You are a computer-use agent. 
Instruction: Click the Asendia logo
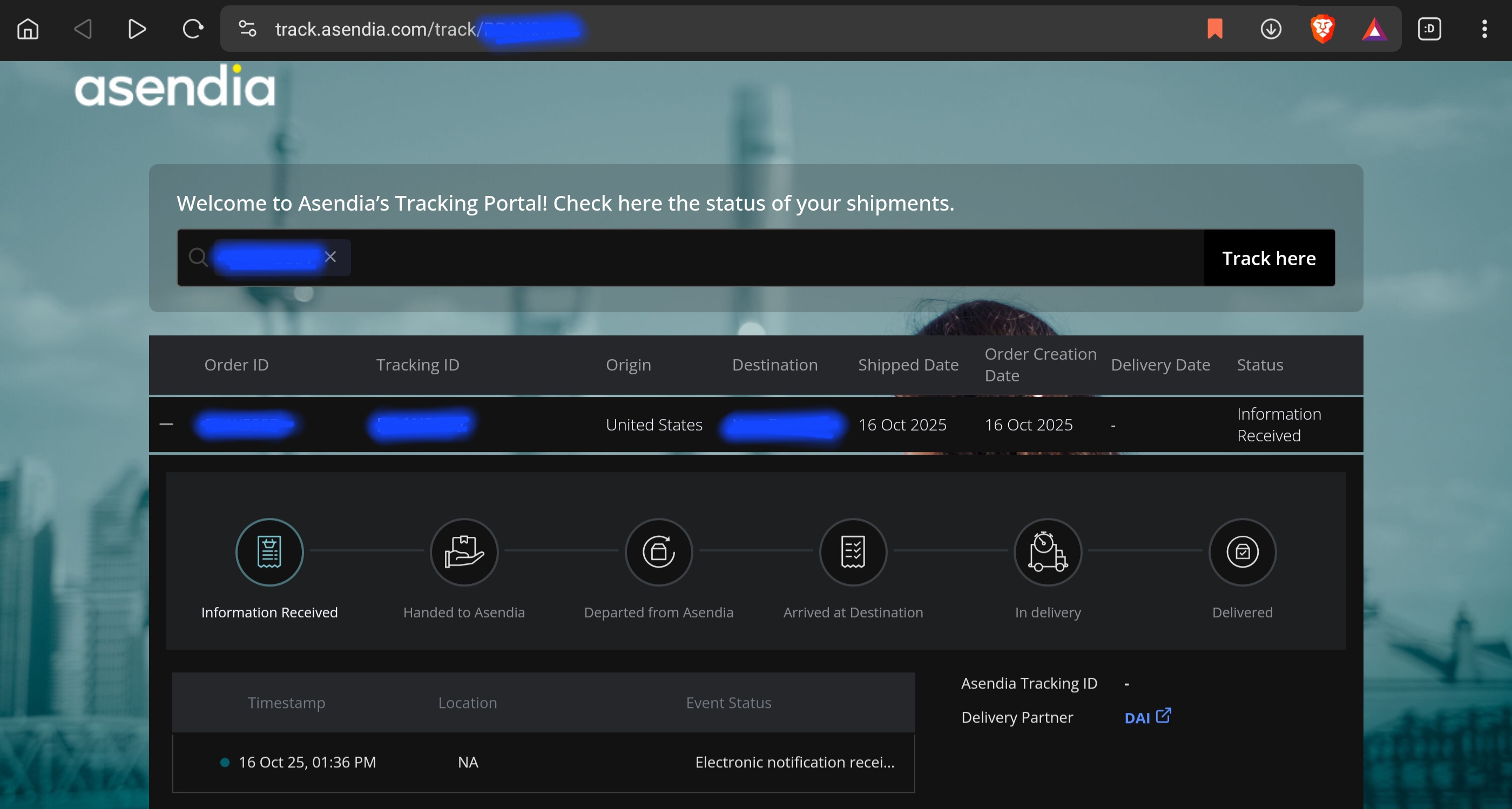pyautogui.click(x=175, y=87)
